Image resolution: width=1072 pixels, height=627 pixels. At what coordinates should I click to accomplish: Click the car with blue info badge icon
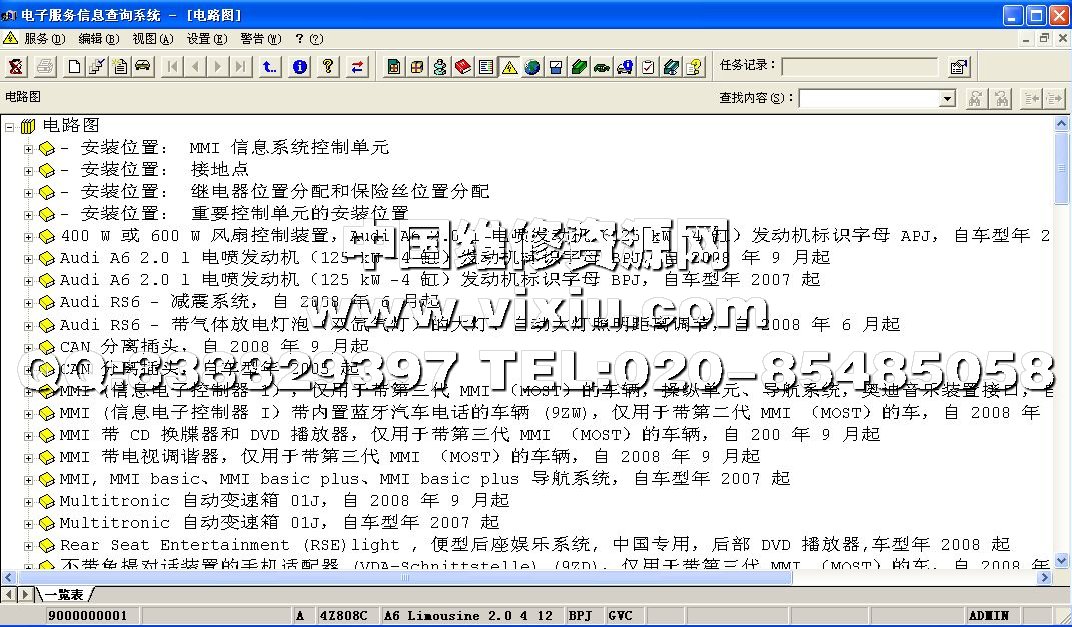[x=625, y=66]
